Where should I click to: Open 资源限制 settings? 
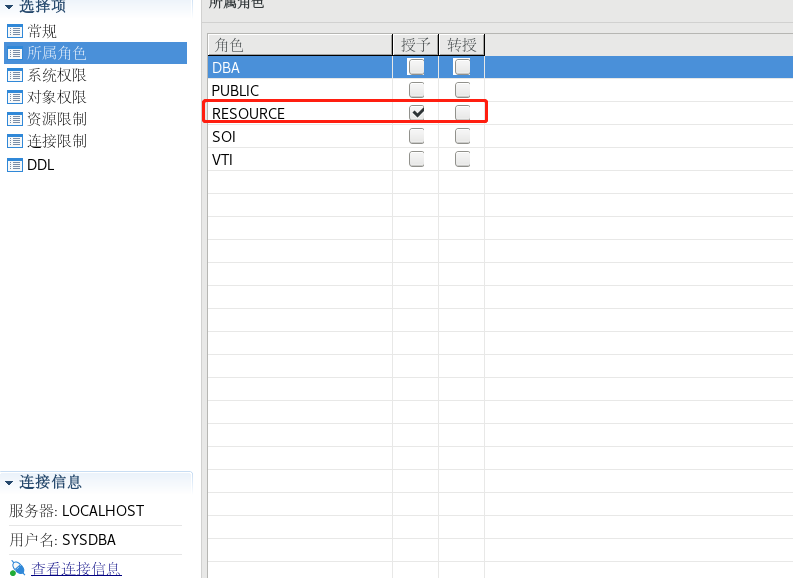tap(57, 119)
